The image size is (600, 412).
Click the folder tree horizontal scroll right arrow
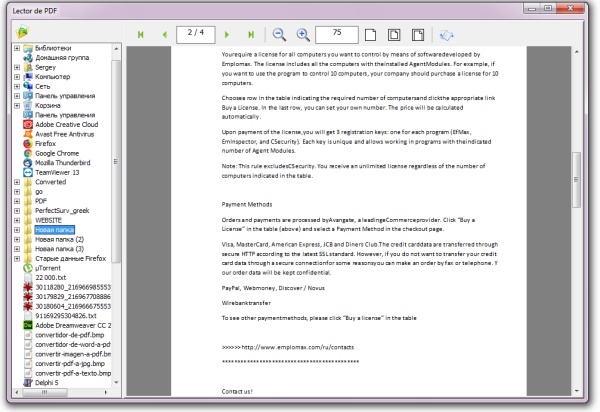pyautogui.click(x=106, y=392)
